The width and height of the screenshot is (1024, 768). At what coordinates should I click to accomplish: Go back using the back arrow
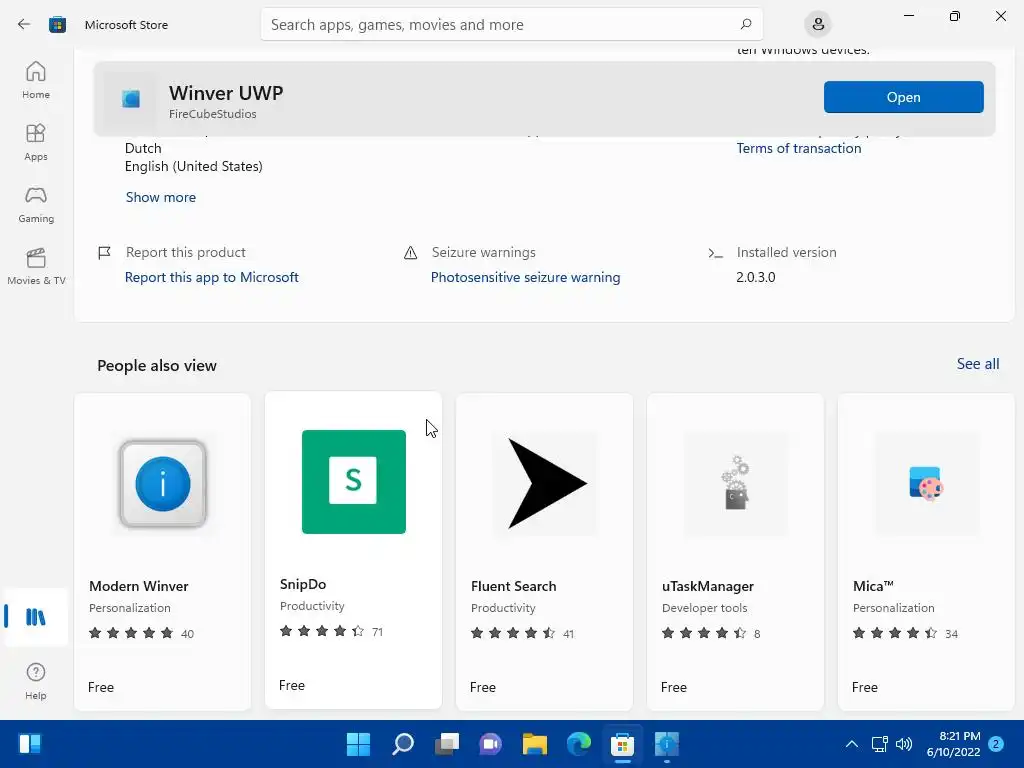24,25
